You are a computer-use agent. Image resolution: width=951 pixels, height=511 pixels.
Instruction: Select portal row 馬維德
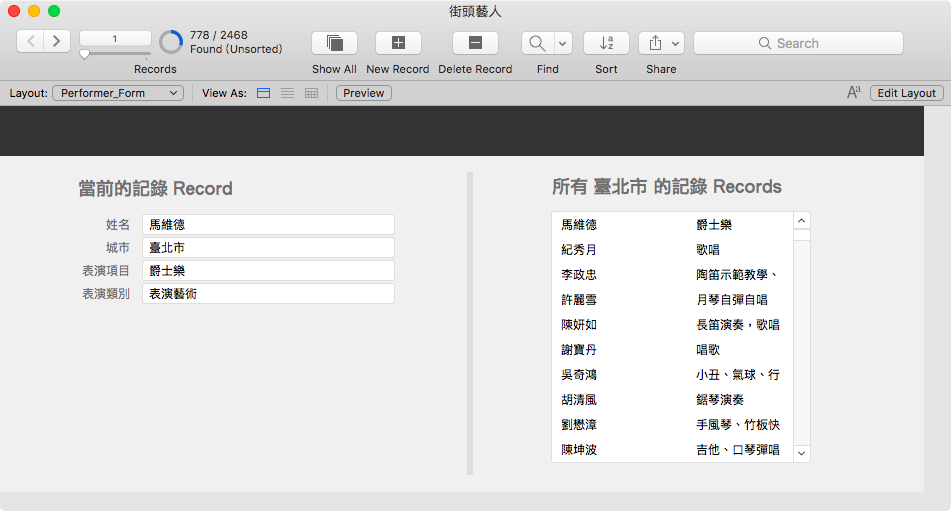(x=673, y=224)
